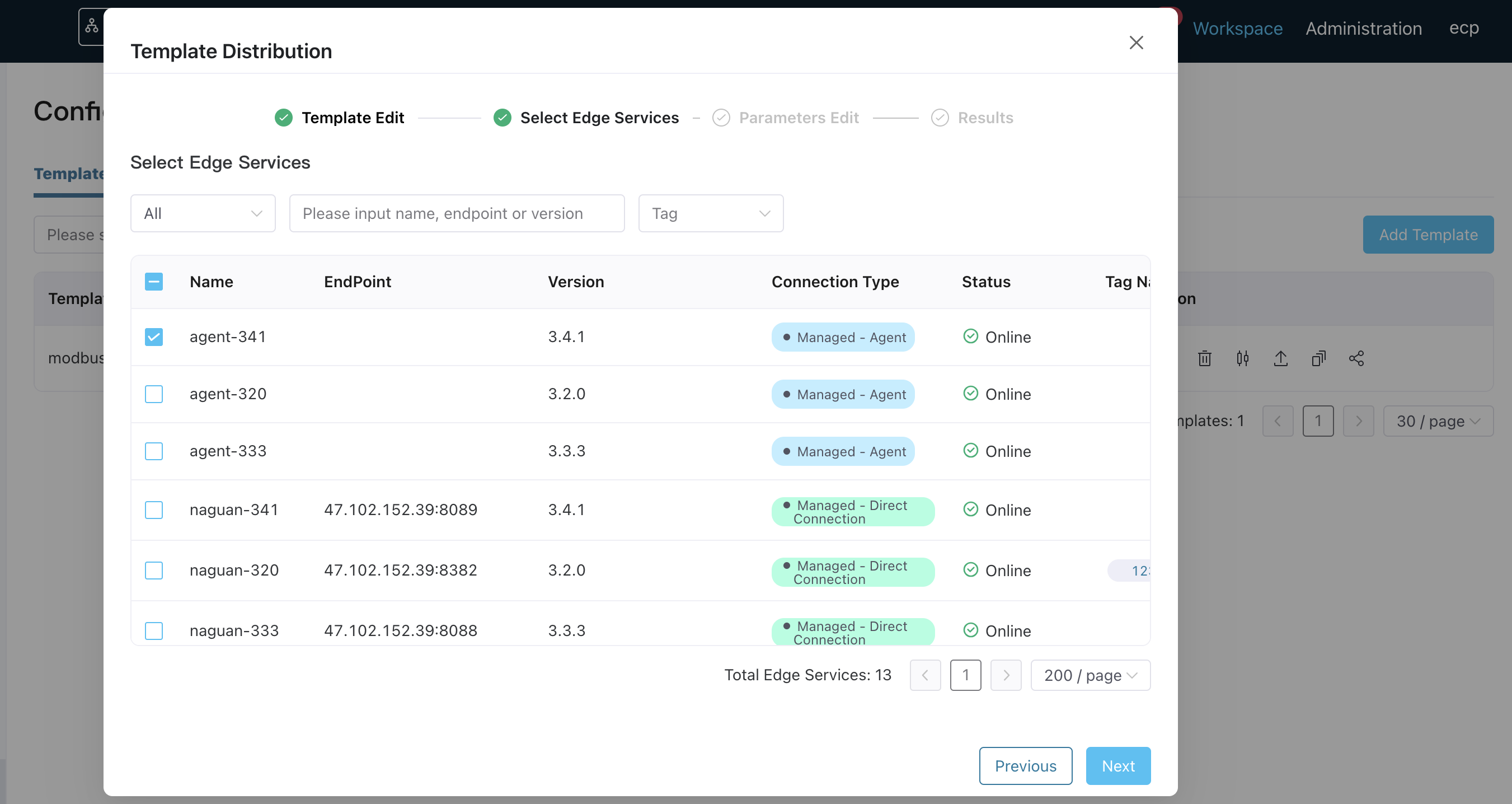
Task: Click the Parameters Edit step circle icon
Action: [721, 118]
